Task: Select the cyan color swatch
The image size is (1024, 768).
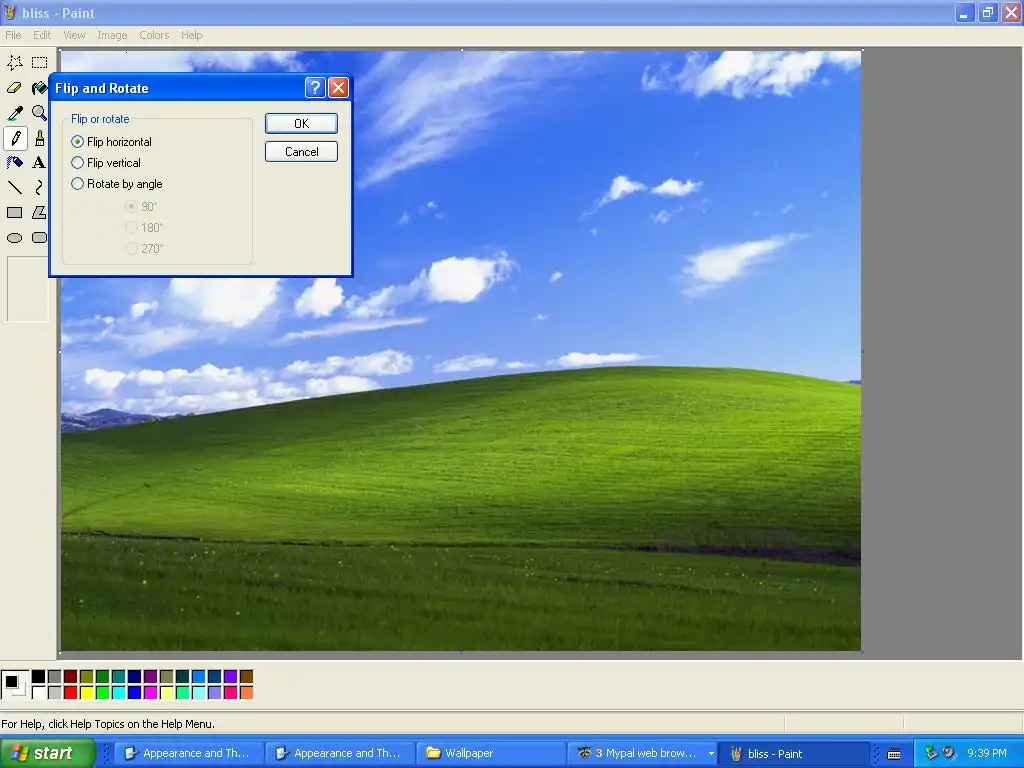Action: tap(118, 692)
